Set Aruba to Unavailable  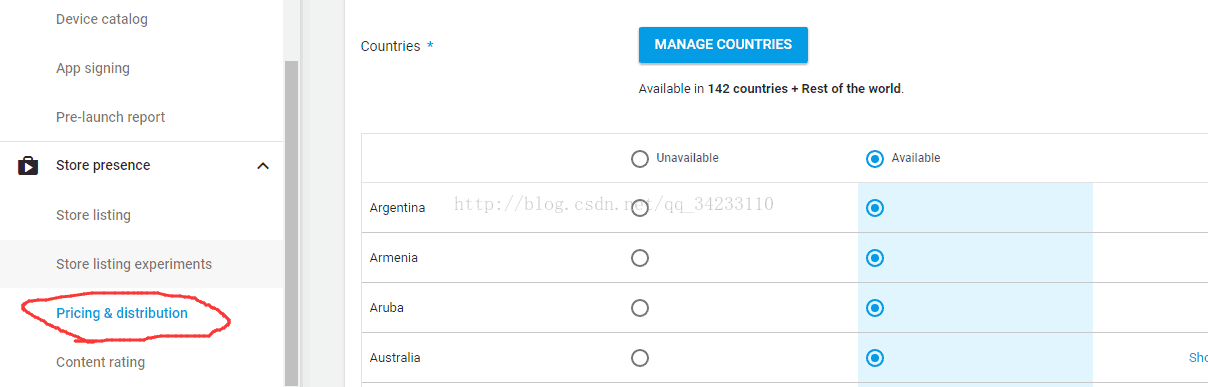point(640,308)
